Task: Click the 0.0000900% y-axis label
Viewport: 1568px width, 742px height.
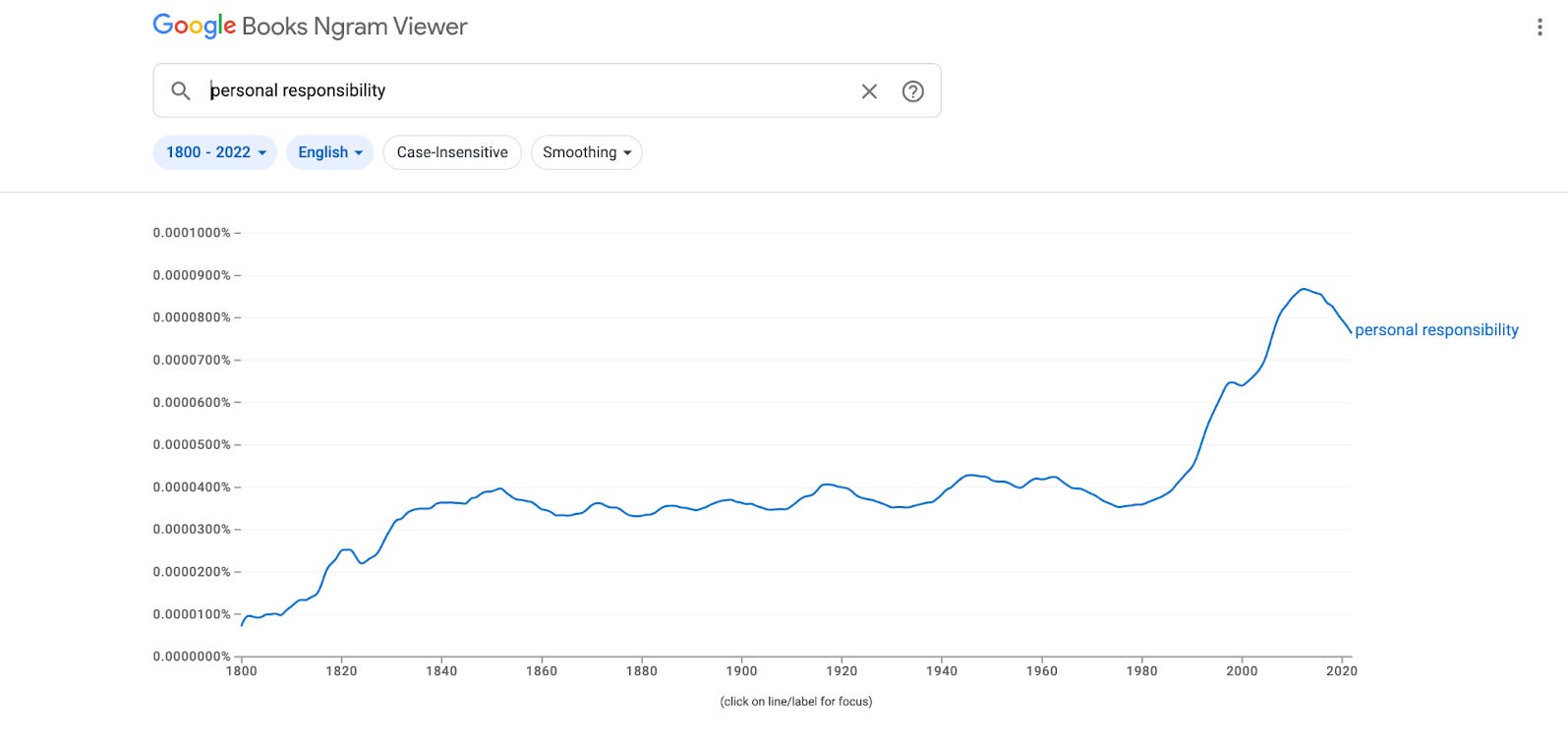Action: (192, 275)
